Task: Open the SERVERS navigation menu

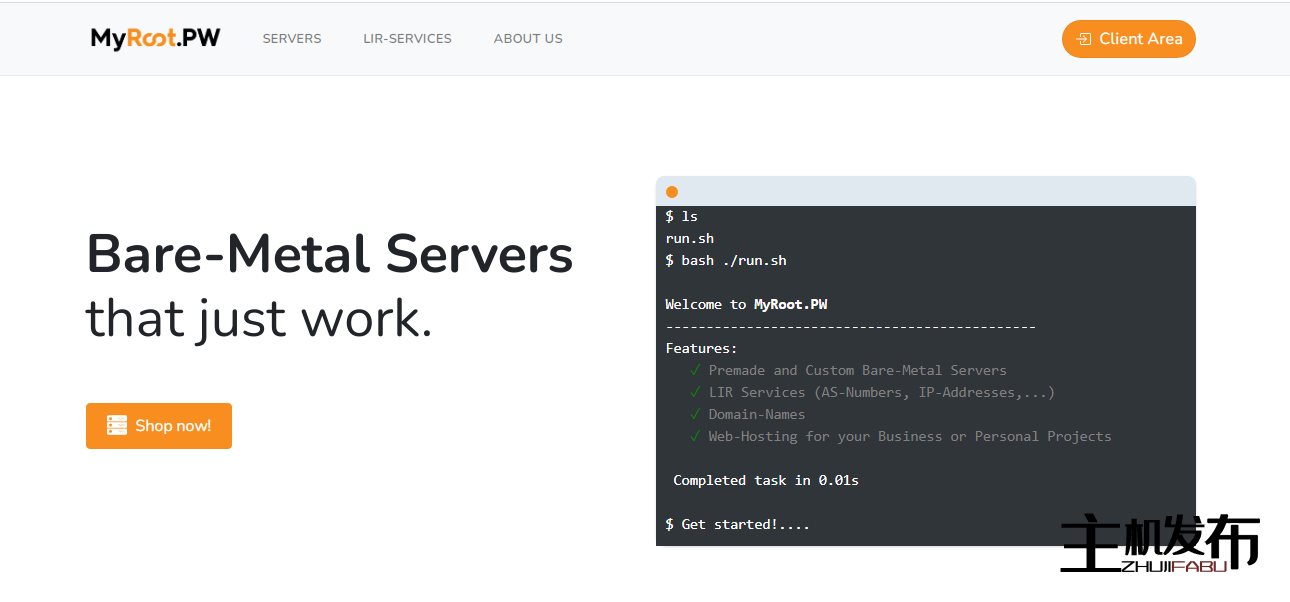Action: pyautogui.click(x=292, y=39)
